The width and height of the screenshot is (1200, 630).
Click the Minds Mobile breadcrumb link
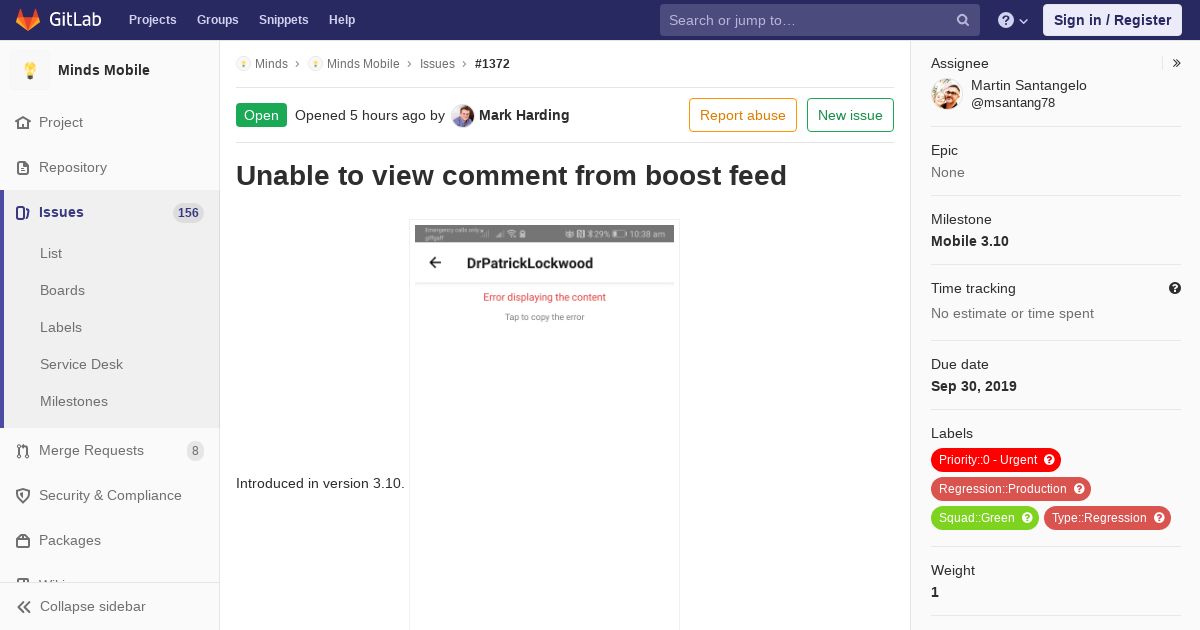coord(363,64)
